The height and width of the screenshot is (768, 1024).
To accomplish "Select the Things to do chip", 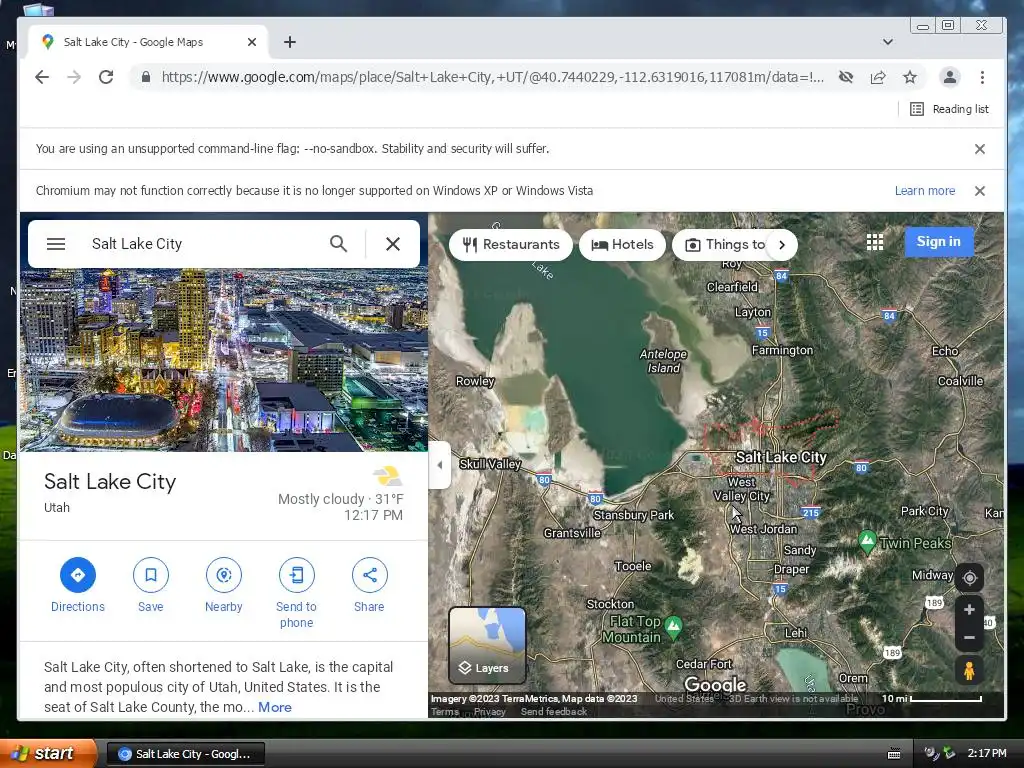I will click(x=725, y=245).
